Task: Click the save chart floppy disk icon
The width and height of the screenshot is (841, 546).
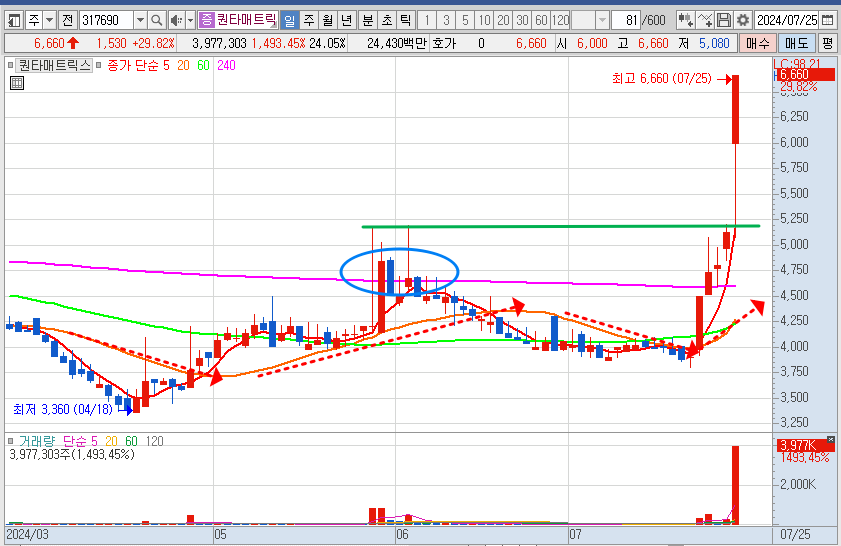Action: (724, 20)
